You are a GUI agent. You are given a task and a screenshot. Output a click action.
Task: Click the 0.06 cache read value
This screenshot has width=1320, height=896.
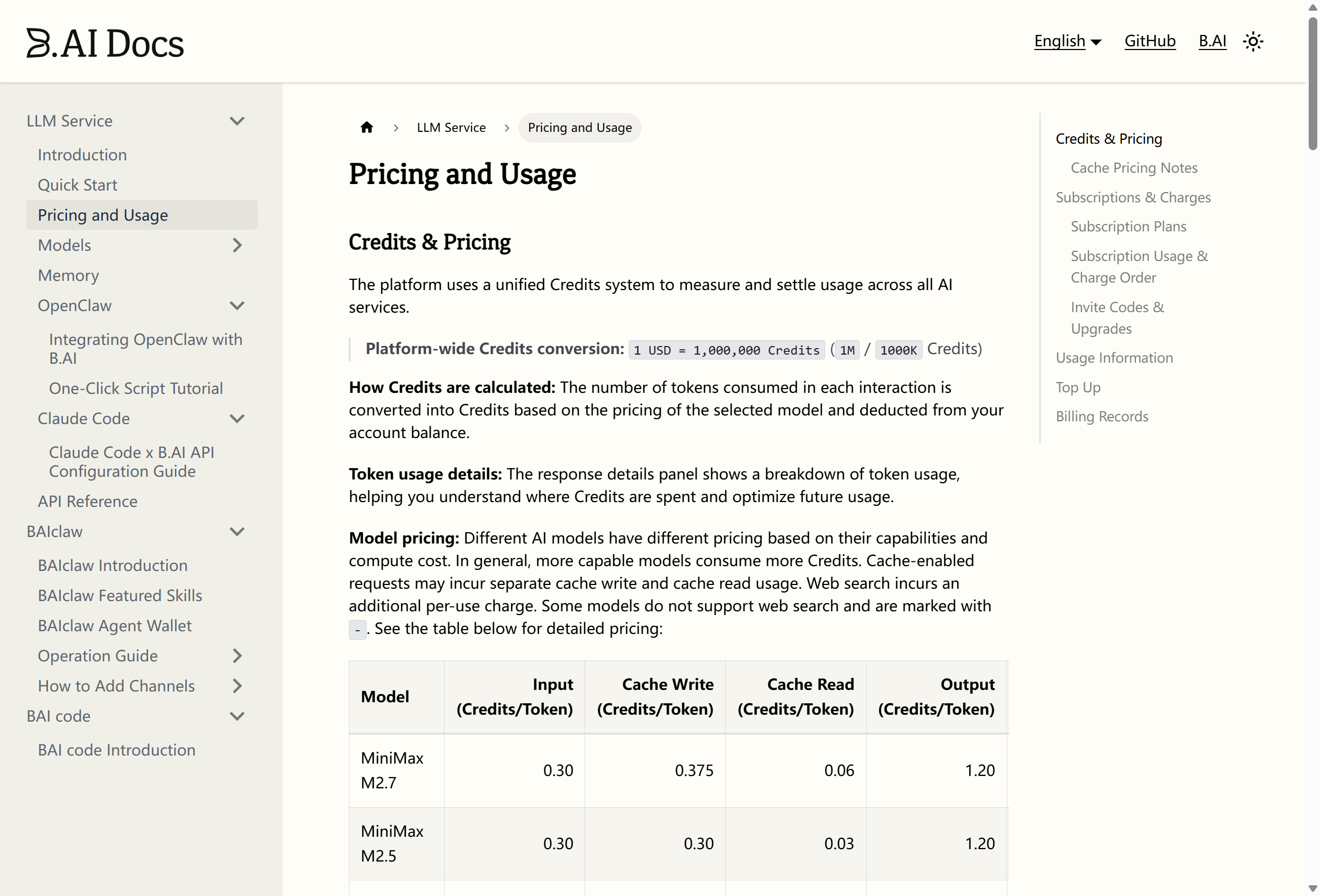[839, 771]
